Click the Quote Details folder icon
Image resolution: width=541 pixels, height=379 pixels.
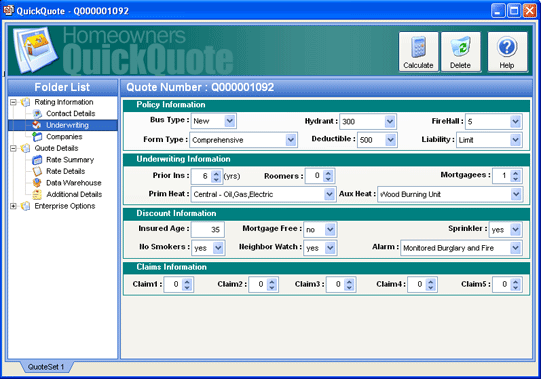click(x=25, y=148)
